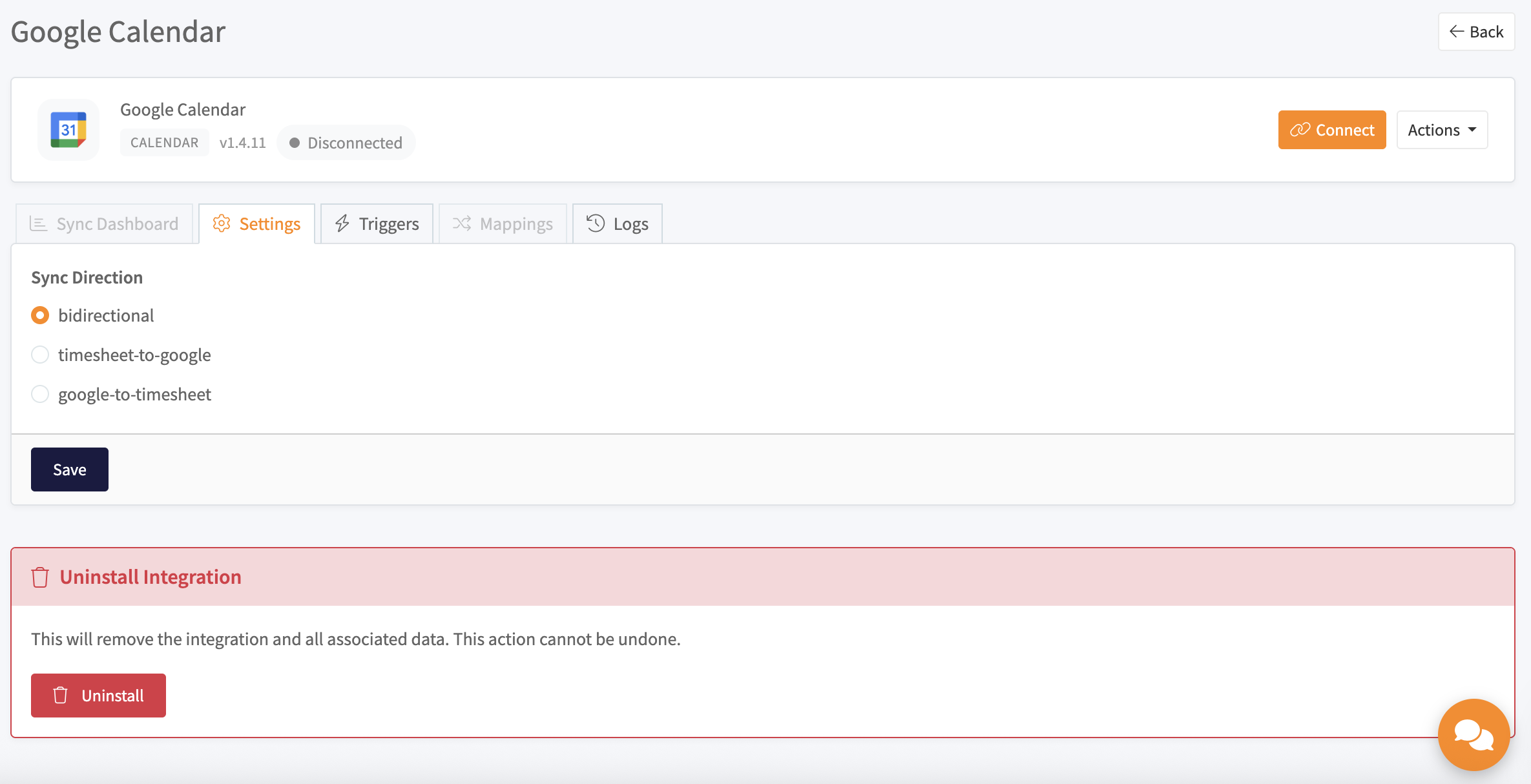The image size is (1531, 784).
Task: Click the red Uninstall button
Action: [x=98, y=696]
